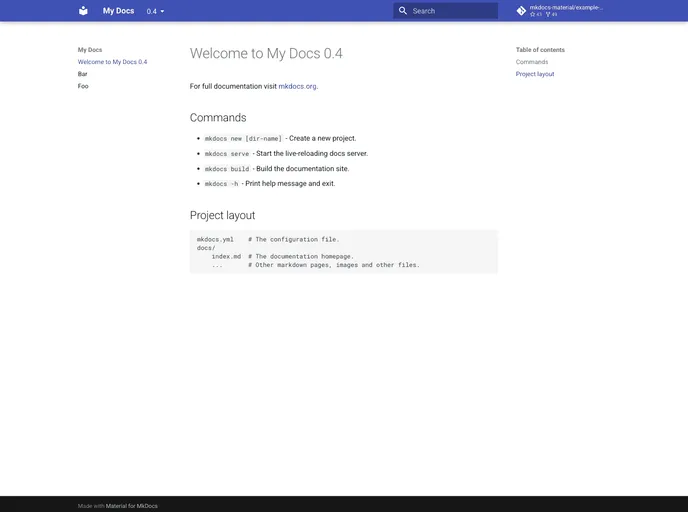The width and height of the screenshot is (688, 512).
Task: Click the search magnifier icon
Action: (402, 11)
